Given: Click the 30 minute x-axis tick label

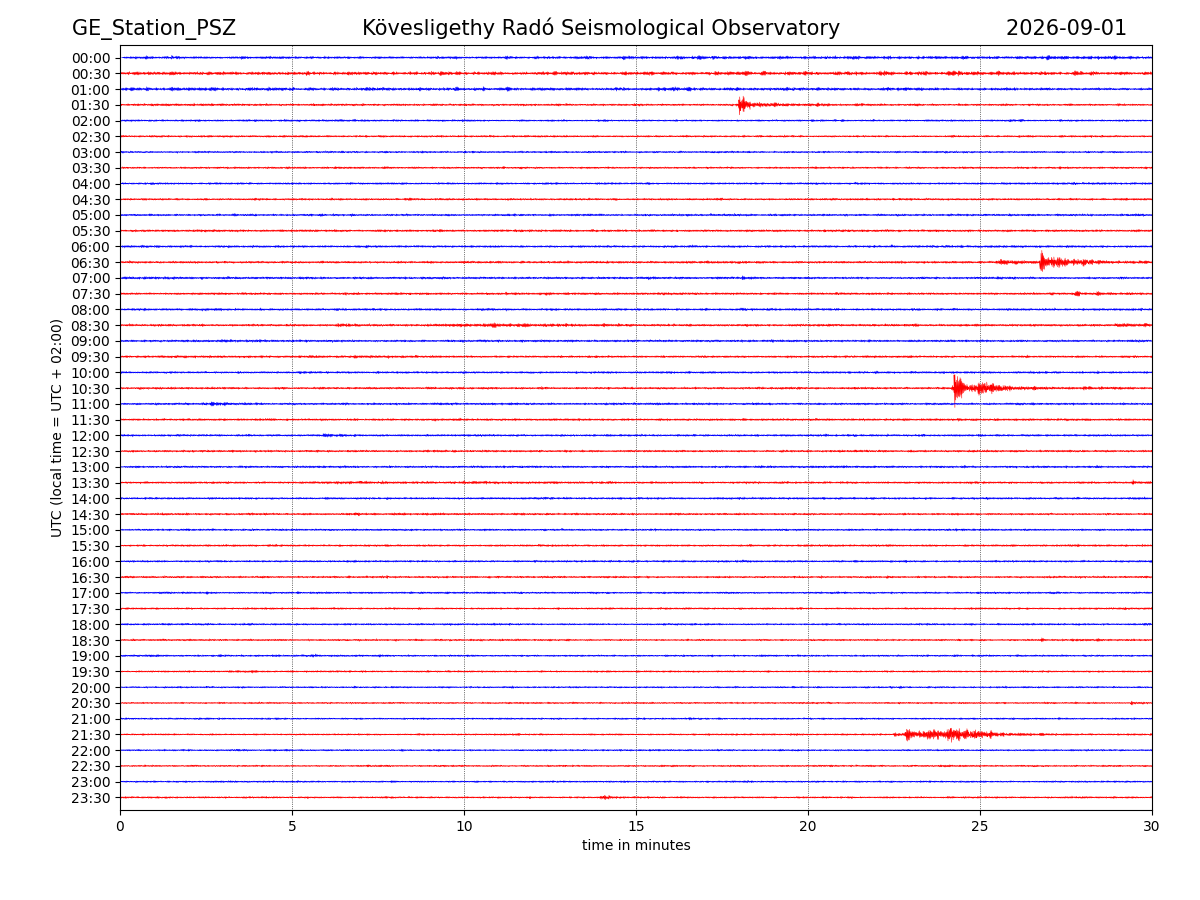Looking at the screenshot, I should click(1152, 826).
